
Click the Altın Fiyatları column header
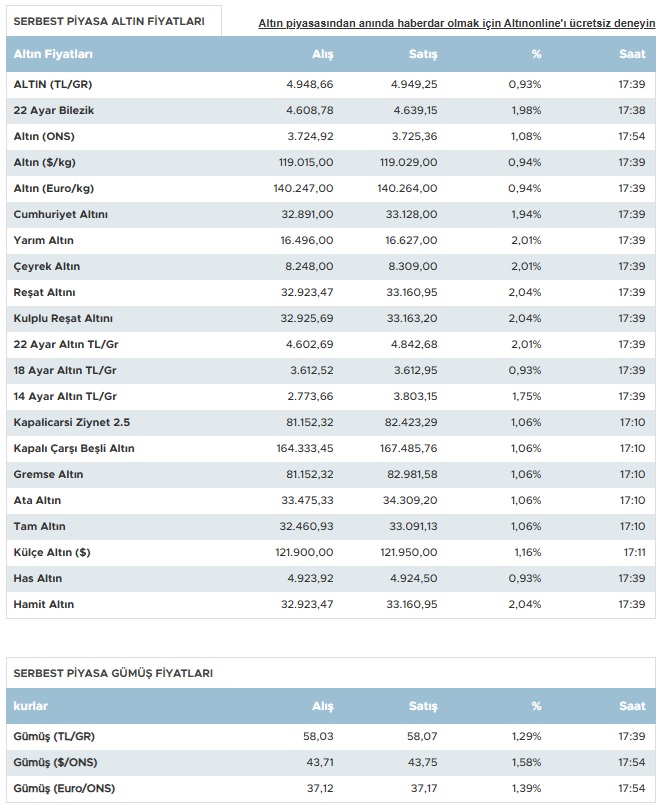(53, 54)
